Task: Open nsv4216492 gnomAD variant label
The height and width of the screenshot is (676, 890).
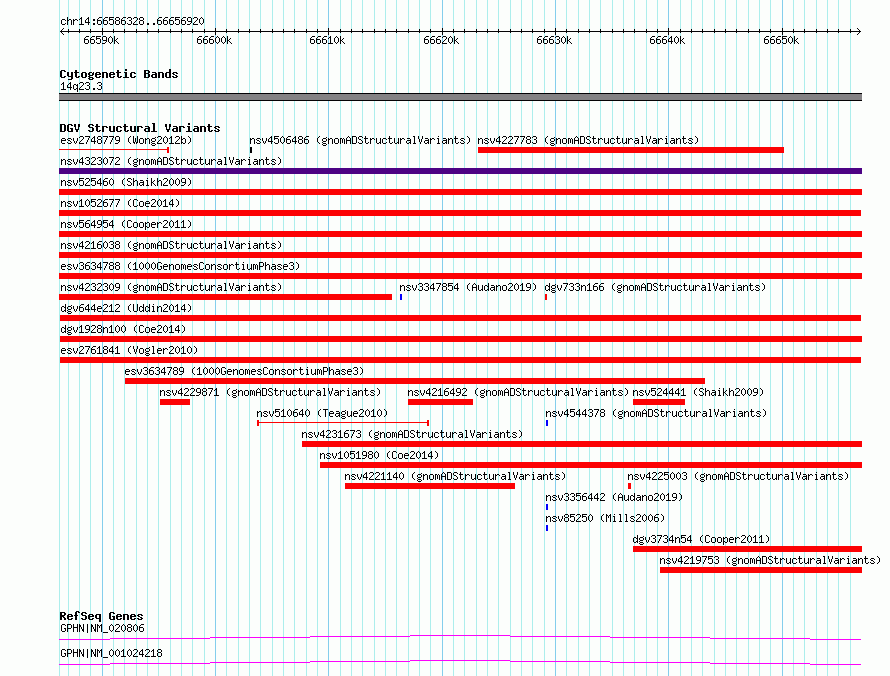Action: pos(518,392)
